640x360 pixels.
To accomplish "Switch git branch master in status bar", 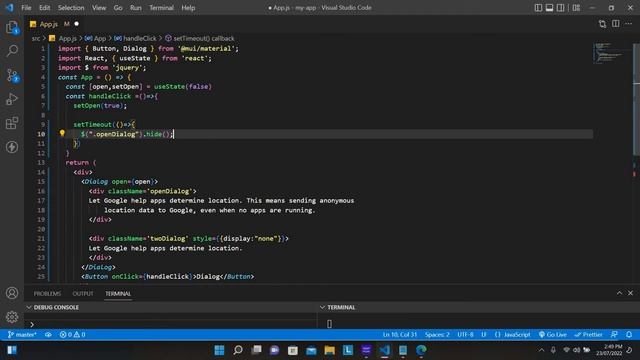I will click(22, 335).
